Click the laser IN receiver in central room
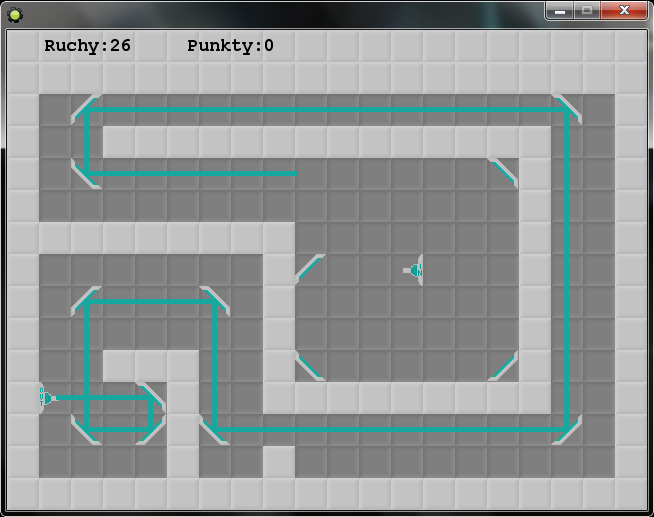Image resolution: width=654 pixels, height=517 pixels. point(415,270)
